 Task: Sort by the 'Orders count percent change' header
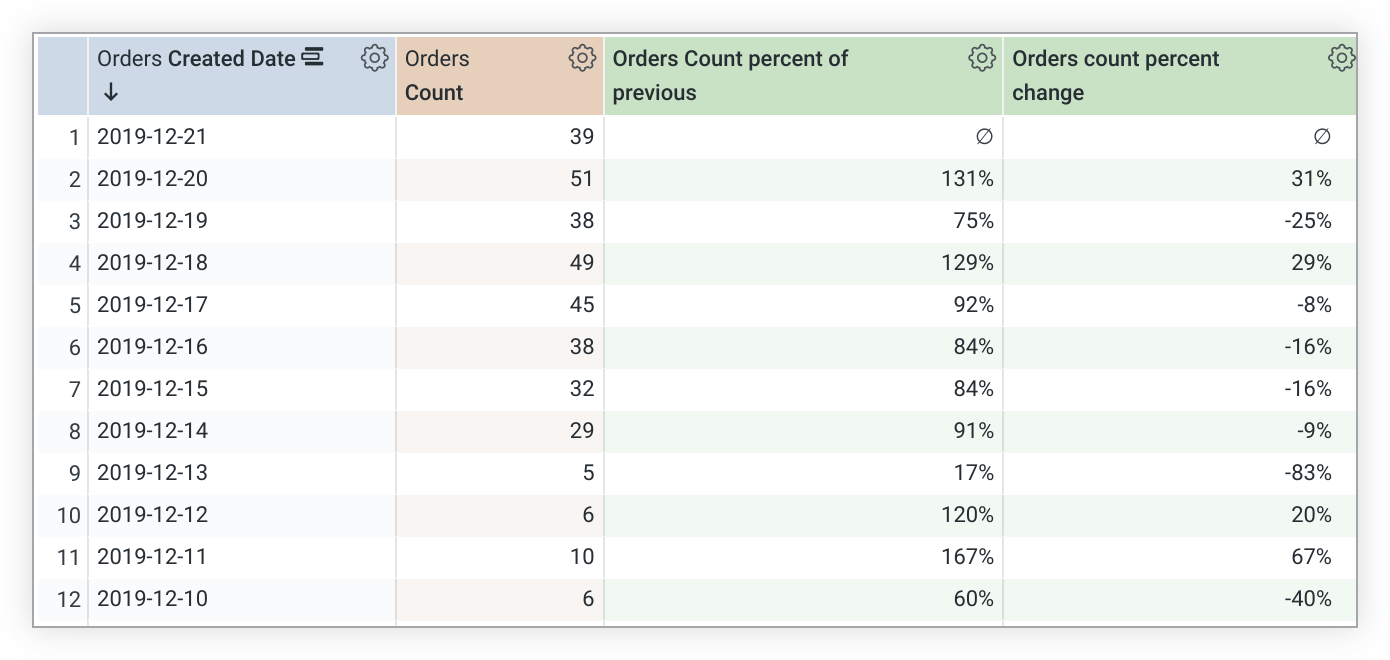coord(1115,75)
